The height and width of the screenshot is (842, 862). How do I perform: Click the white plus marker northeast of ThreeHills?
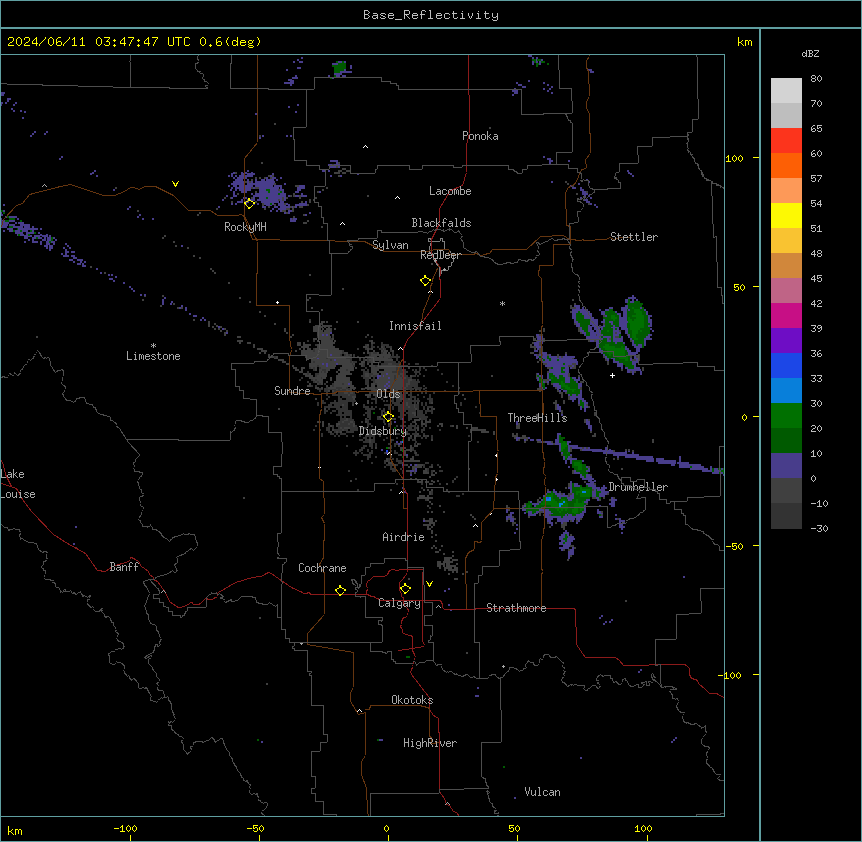[x=612, y=375]
